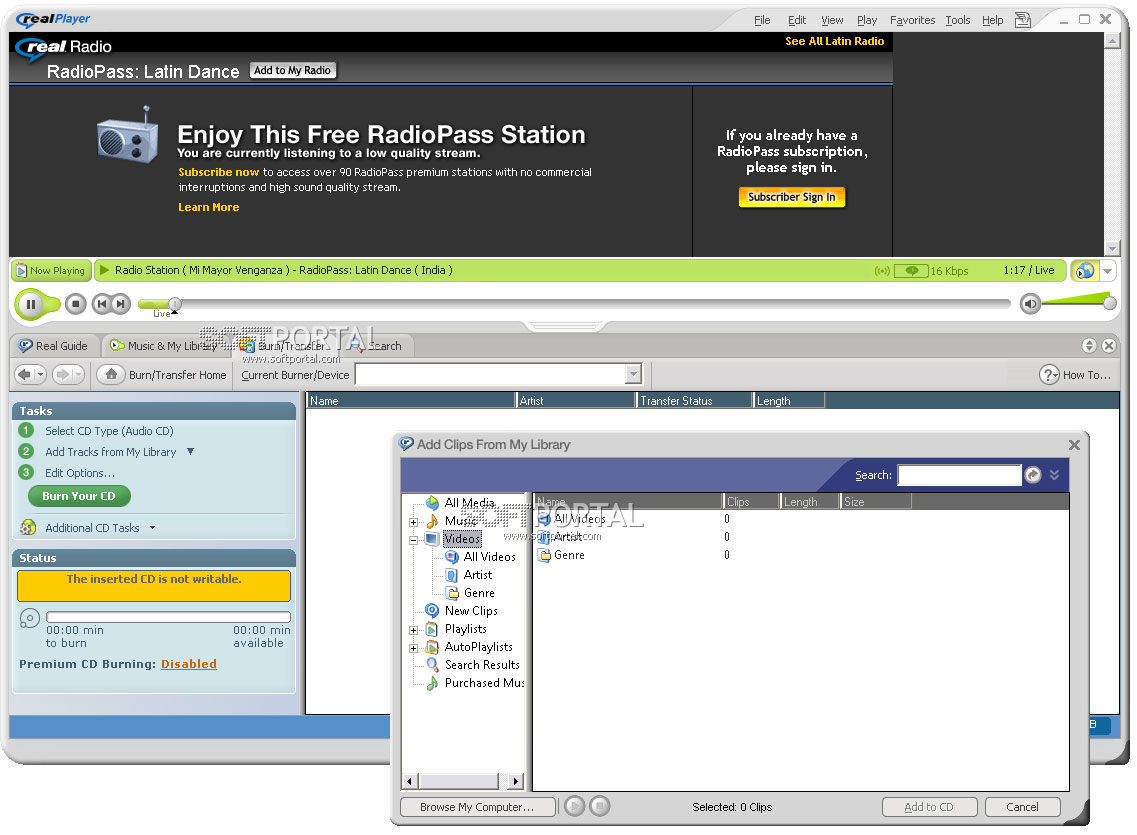Image resolution: width=1137 pixels, height=835 pixels.
Task: Pause the radio stream
Action: click(31, 304)
